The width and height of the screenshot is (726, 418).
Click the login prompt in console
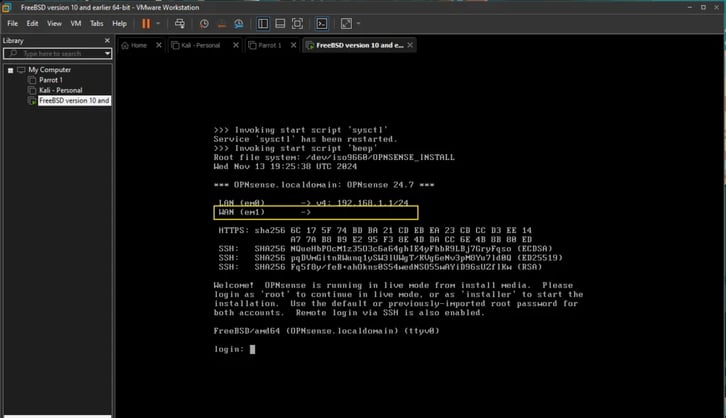point(234,349)
